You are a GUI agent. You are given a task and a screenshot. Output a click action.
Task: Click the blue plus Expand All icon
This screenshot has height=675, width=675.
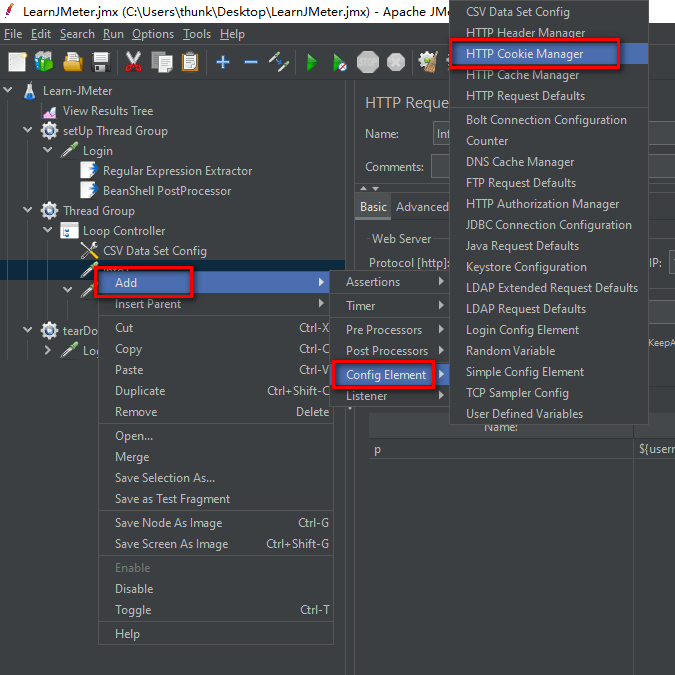click(x=223, y=62)
